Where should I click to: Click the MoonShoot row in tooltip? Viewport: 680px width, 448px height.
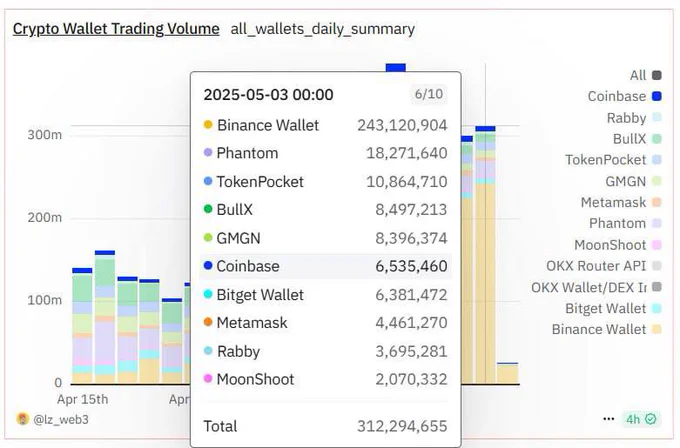[325, 379]
